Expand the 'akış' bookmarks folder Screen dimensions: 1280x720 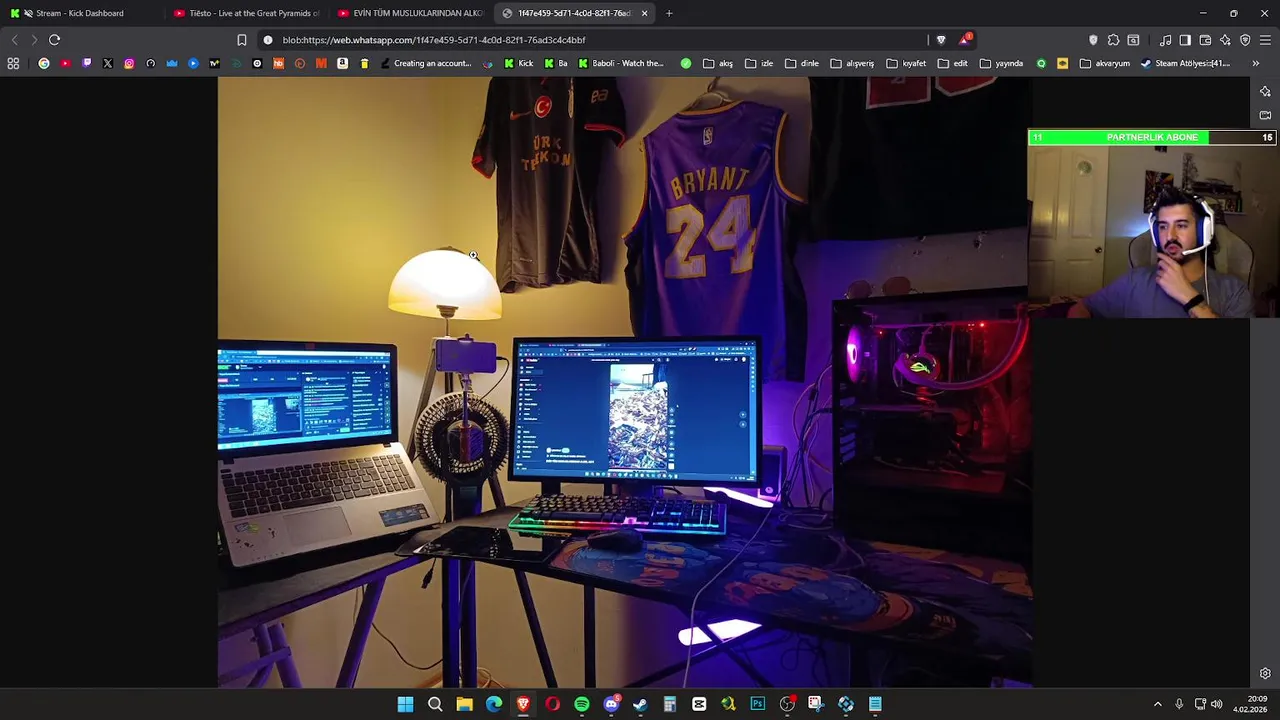pyautogui.click(x=718, y=63)
